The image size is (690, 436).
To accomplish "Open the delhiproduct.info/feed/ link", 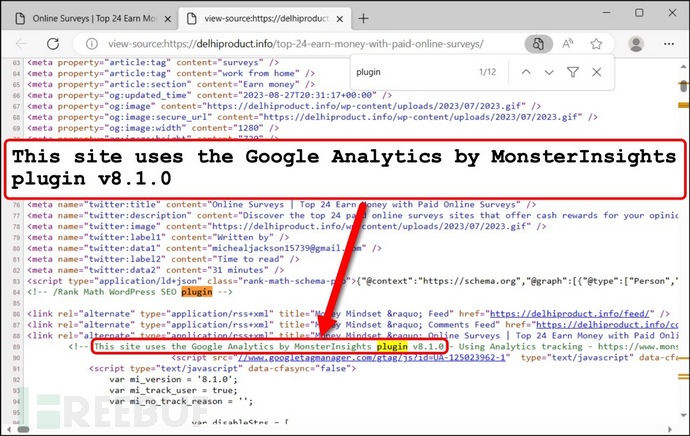I will click(572, 314).
